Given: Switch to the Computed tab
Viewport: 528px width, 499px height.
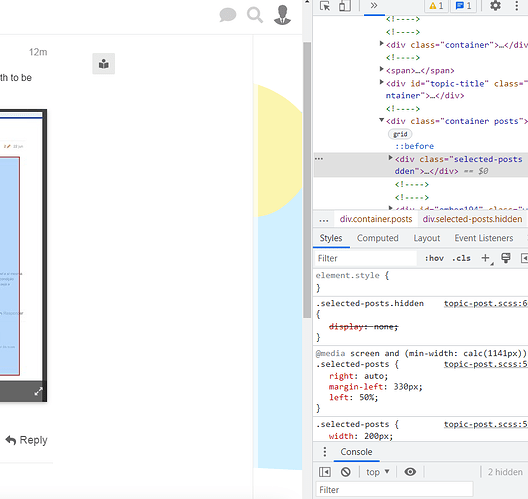Looking at the screenshot, I should click(x=377, y=238).
